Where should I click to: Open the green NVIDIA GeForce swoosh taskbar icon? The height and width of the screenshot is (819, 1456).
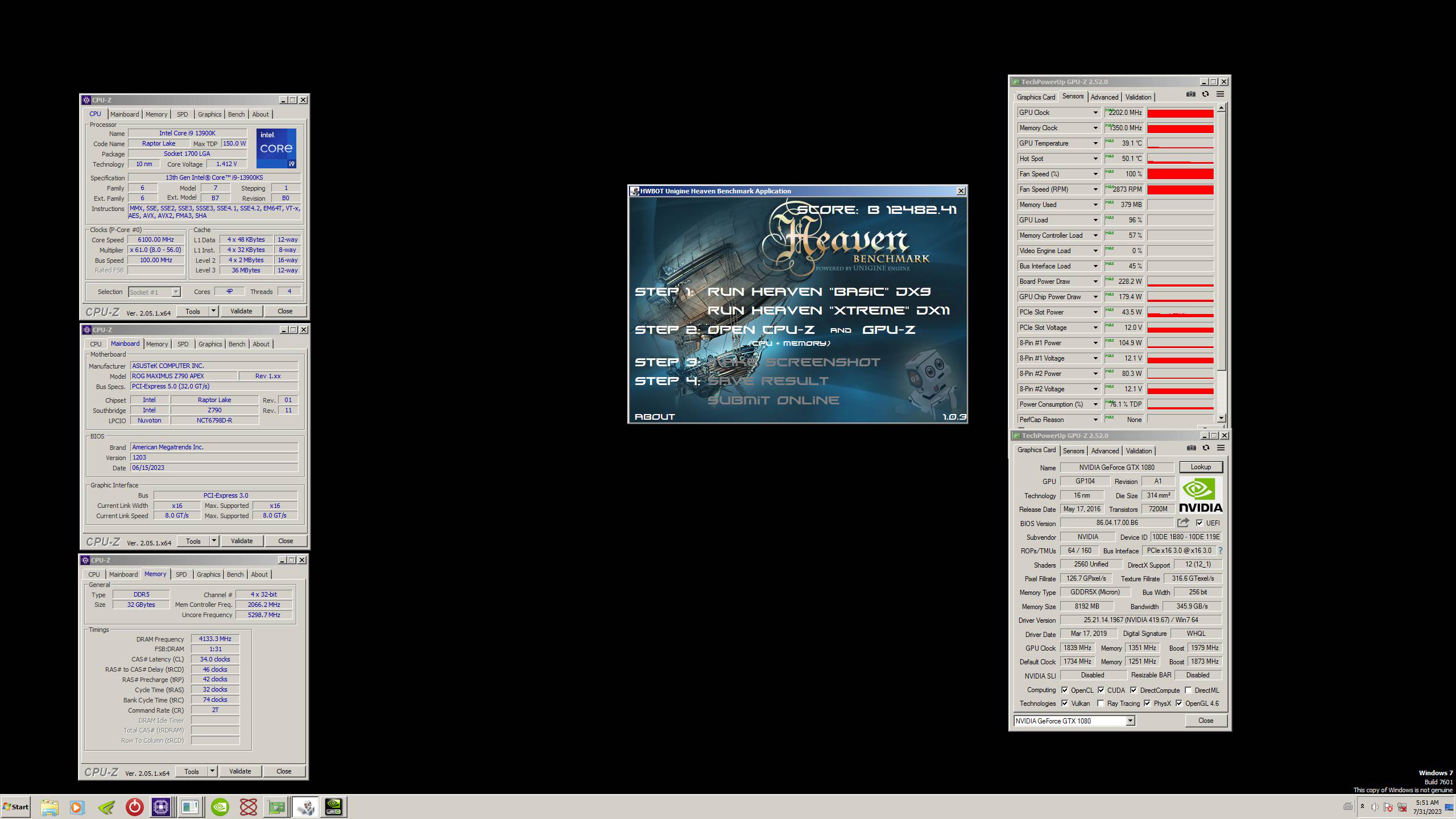tap(106, 806)
